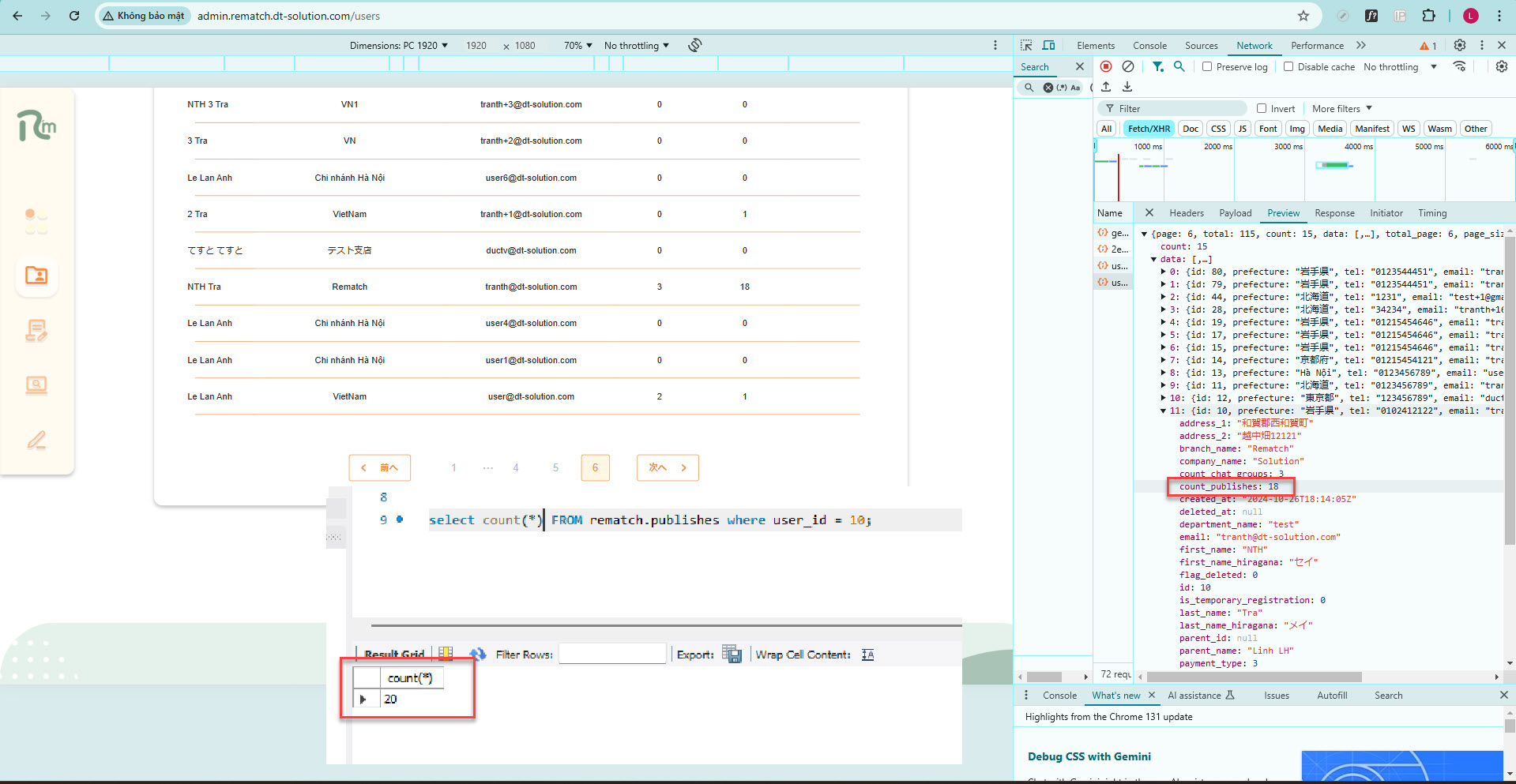The image size is (1516, 784).
Task: Go to page 5 in pagination
Action: click(555, 468)
